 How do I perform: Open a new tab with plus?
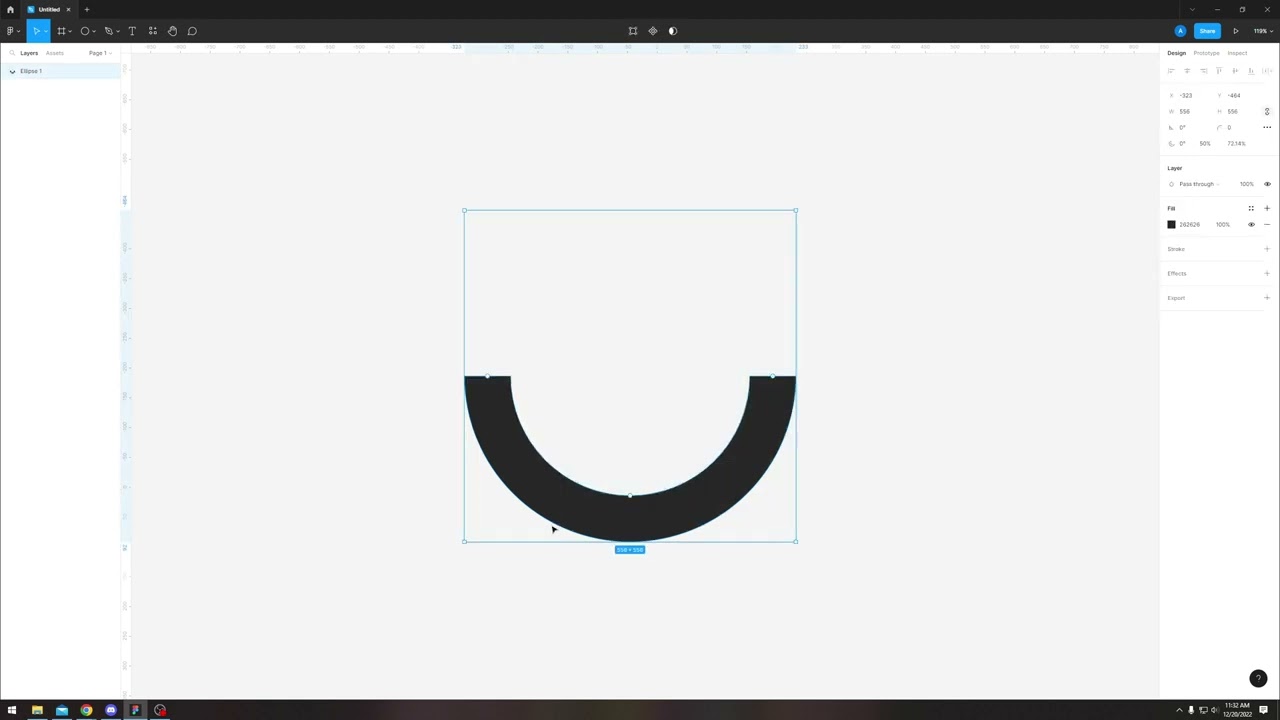pyautogui.click(x=87, y=9)
